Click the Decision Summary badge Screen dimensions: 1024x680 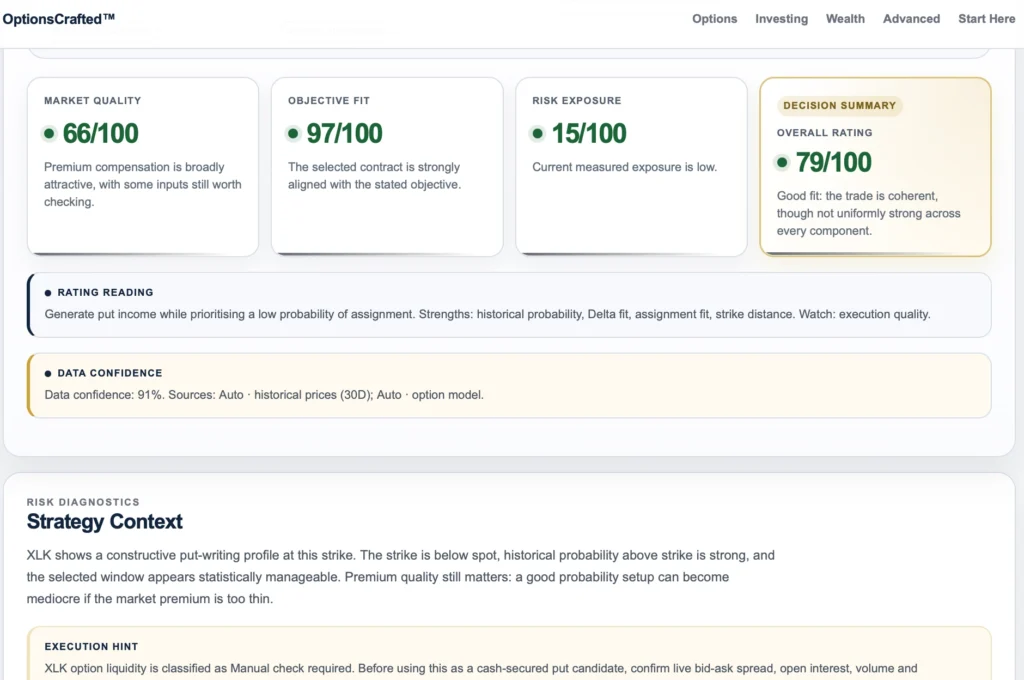pyautogui.click(x=839, y=106)
